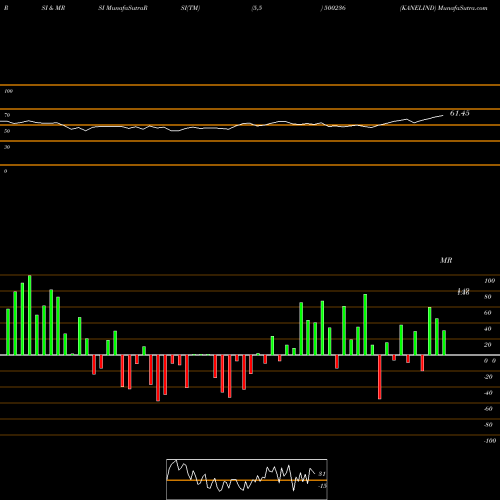Click the white RSI line end near 61.45

442,116
